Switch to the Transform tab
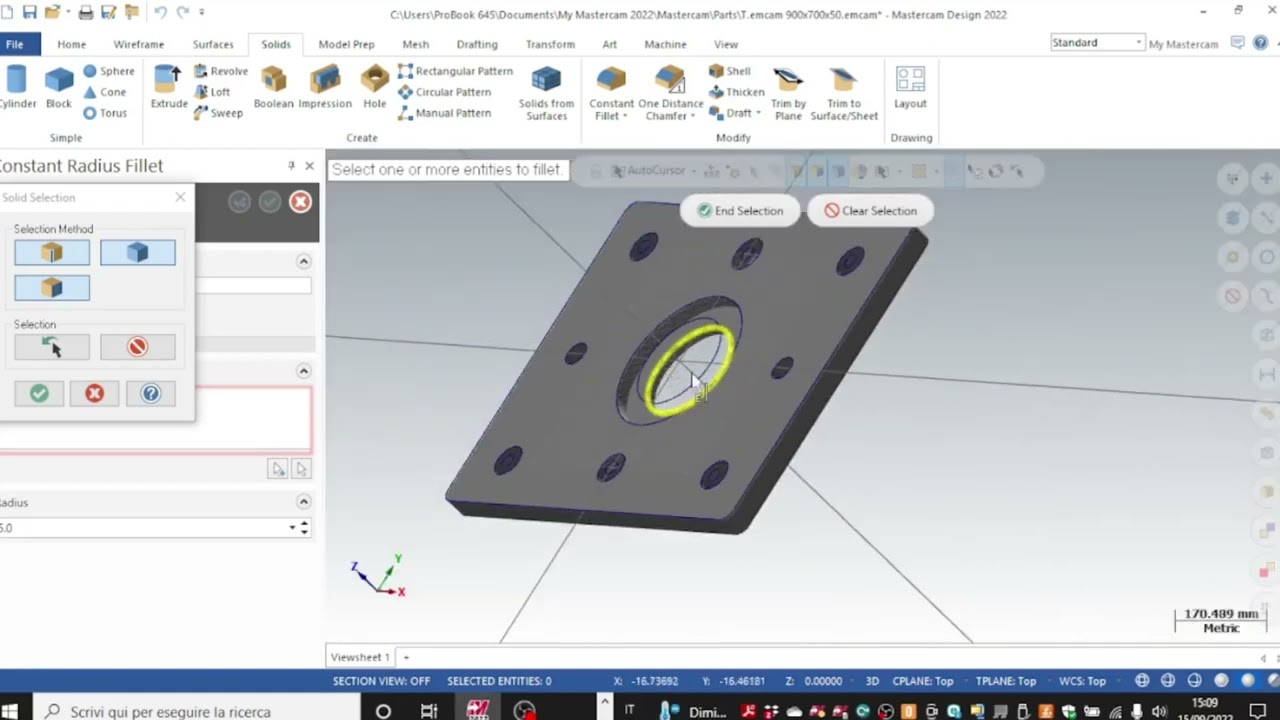This screenshot has width=1280, height=720. 550,44
